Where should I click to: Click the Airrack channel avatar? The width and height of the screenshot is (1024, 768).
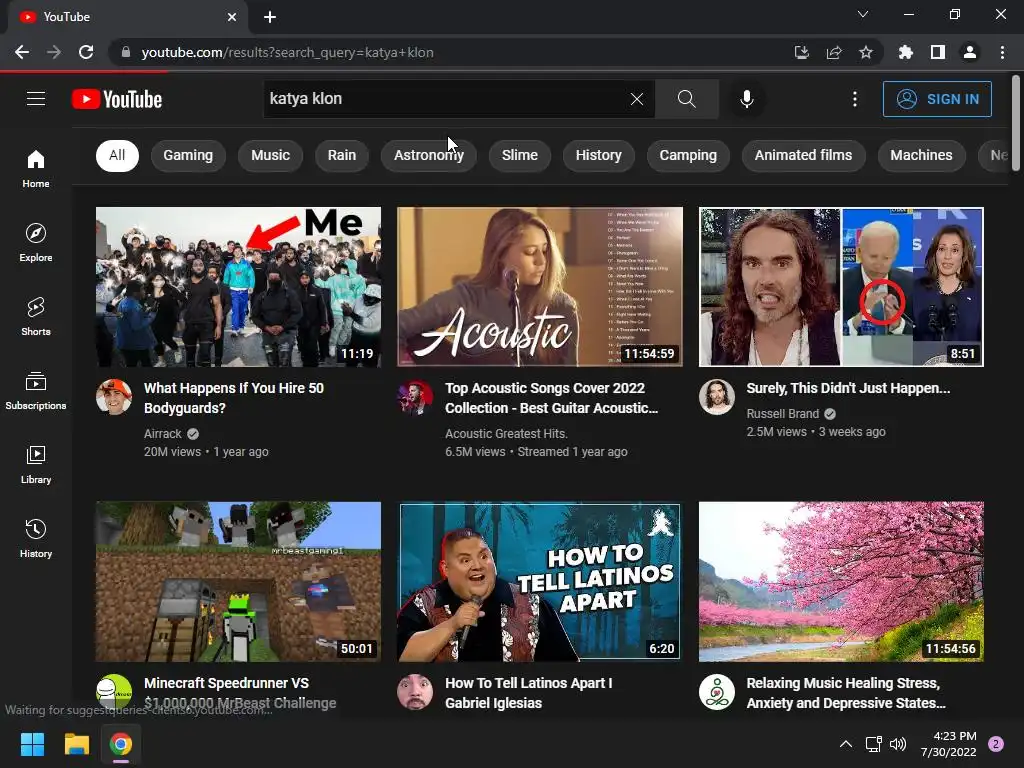pyautogui.click(x=114, y=397)
